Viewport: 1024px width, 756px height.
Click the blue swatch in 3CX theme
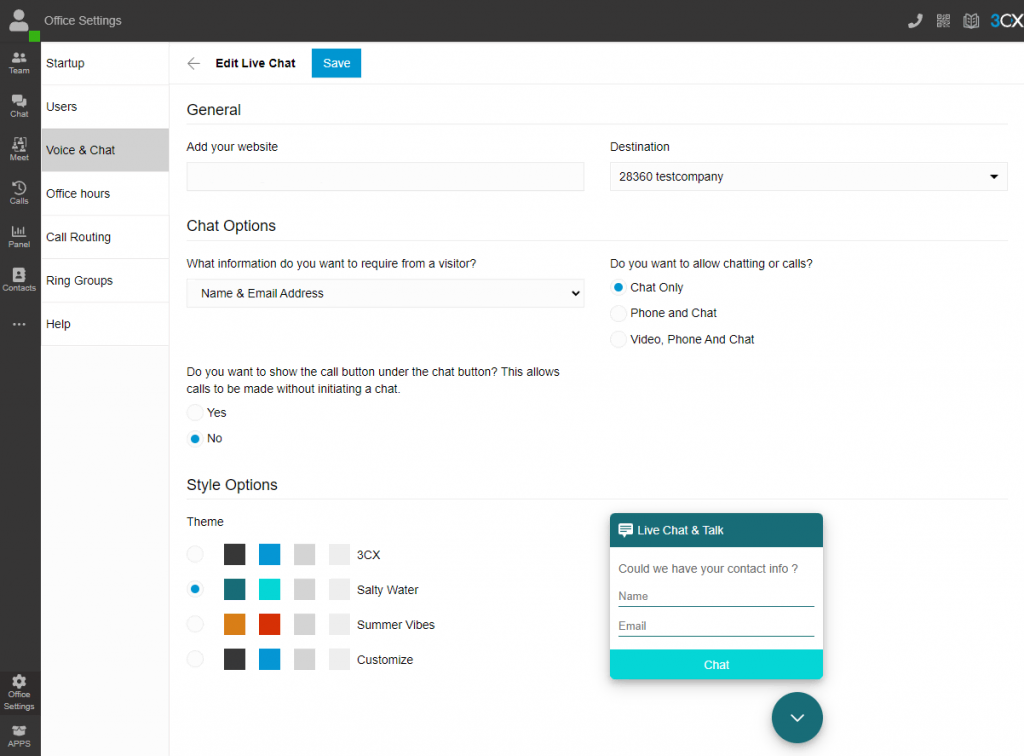tap(269, 554)
